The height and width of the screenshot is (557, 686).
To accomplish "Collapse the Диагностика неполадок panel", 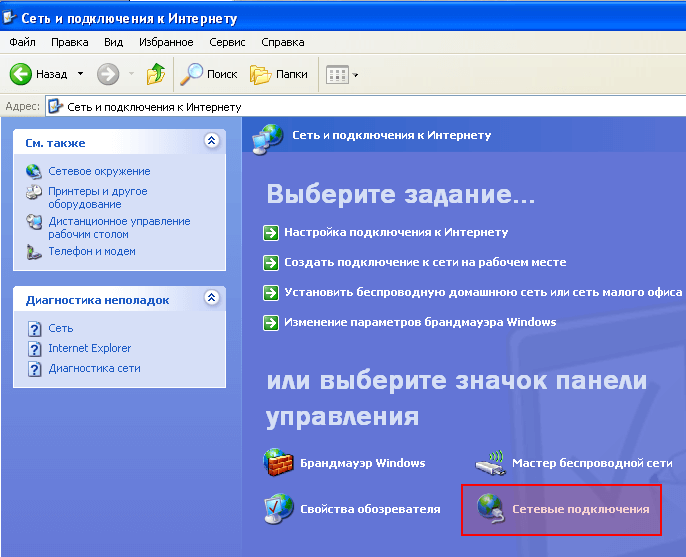I will click(x=210, y=298).
